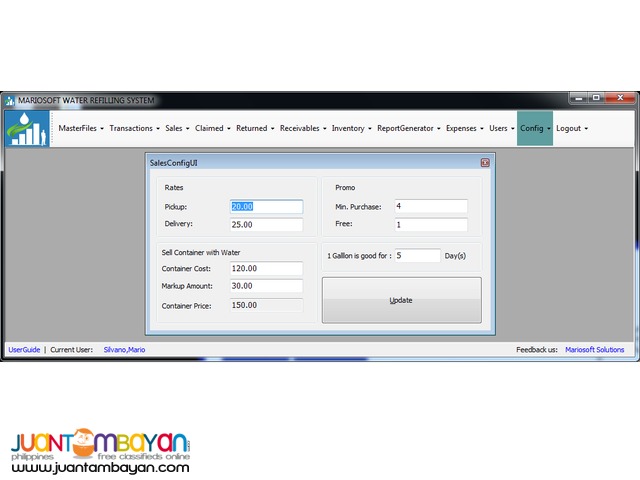Click the SalesConfigUI dialog title

click(173, 163)
